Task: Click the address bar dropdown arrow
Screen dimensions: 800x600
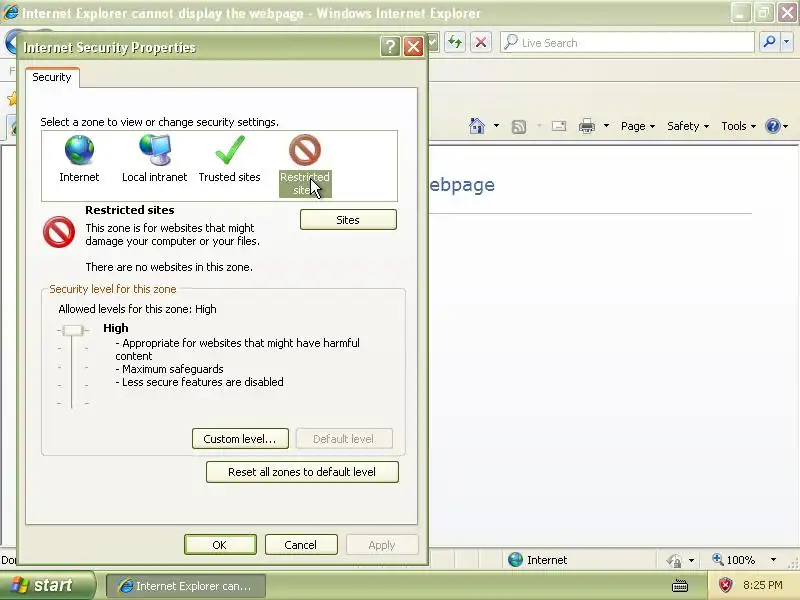Action: click(434, 42)
